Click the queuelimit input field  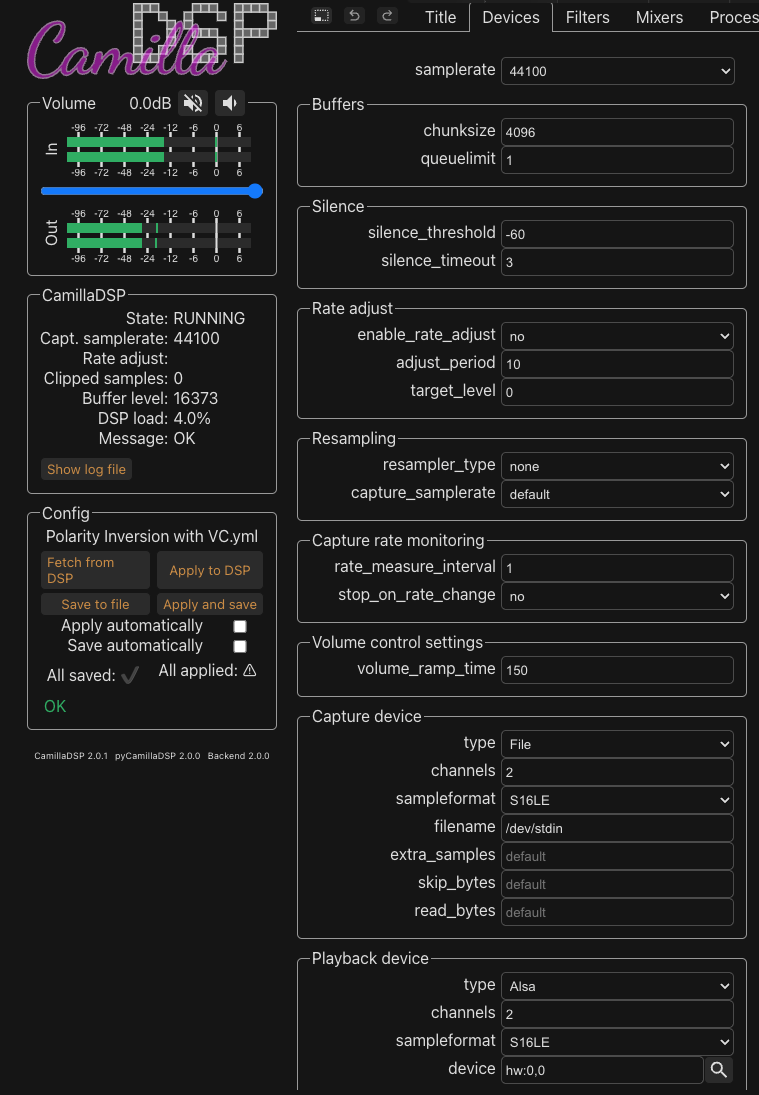point(617,159)
